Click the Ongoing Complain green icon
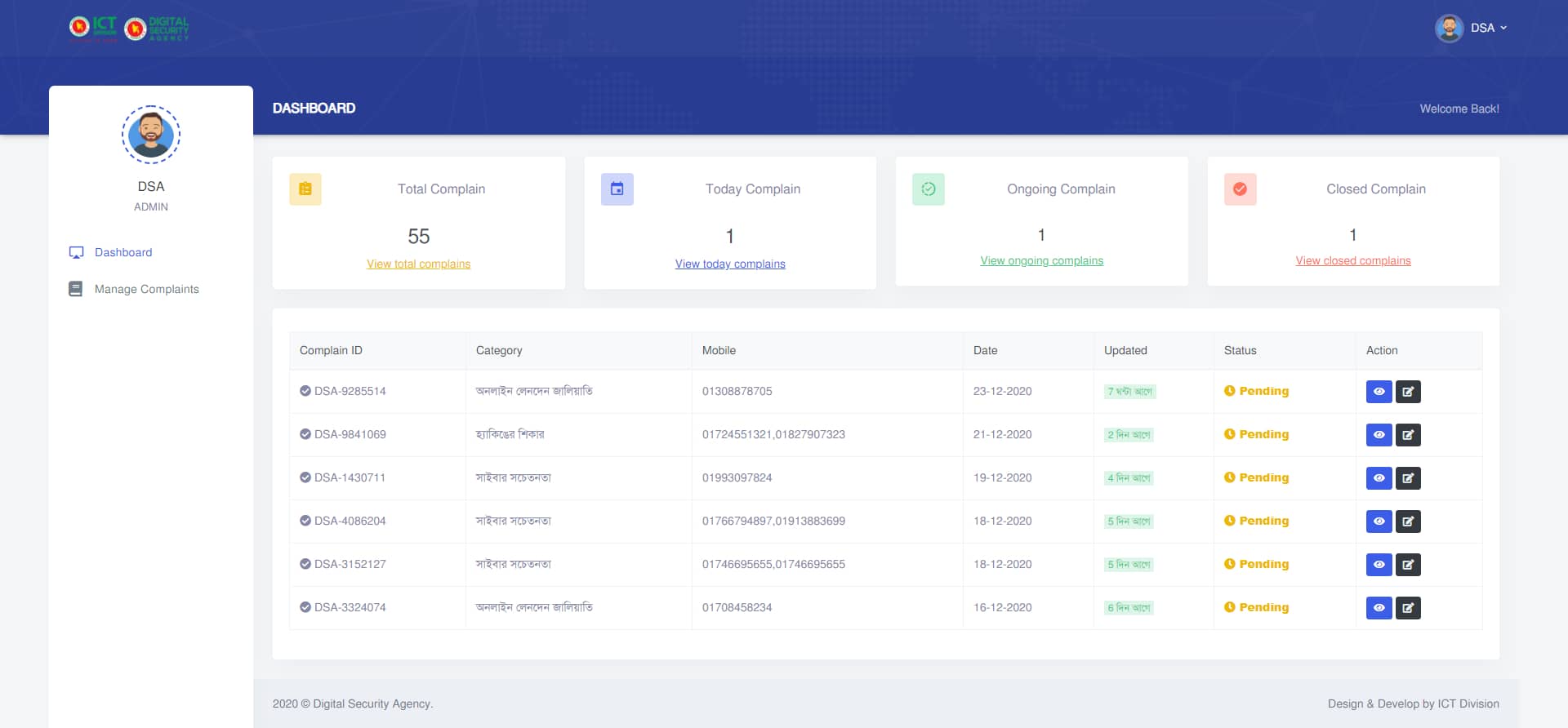The height and width of the screenshot is (728, 1568). (929, 189)
